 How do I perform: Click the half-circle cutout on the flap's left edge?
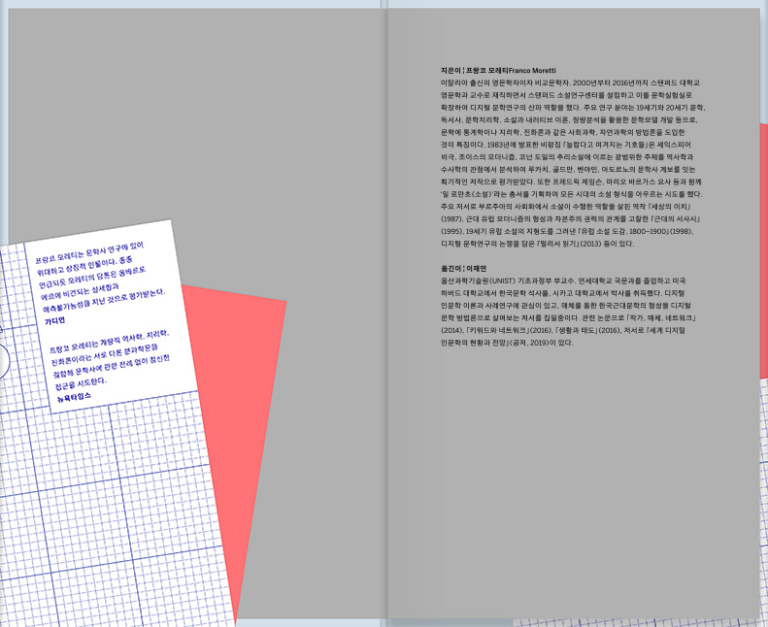click(3, 358)
